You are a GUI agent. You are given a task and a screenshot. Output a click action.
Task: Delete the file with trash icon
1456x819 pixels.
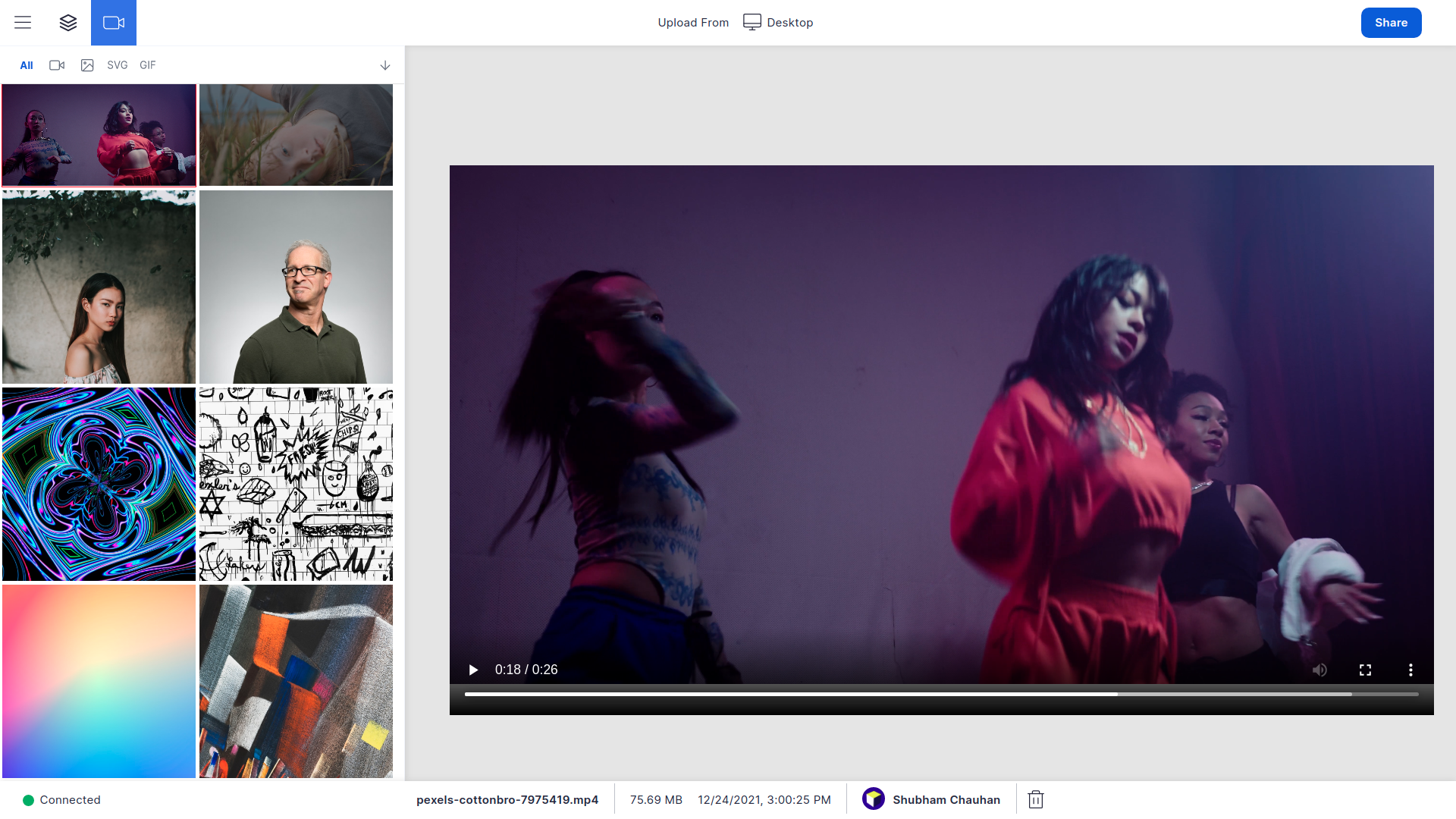tap(1036, 799)
